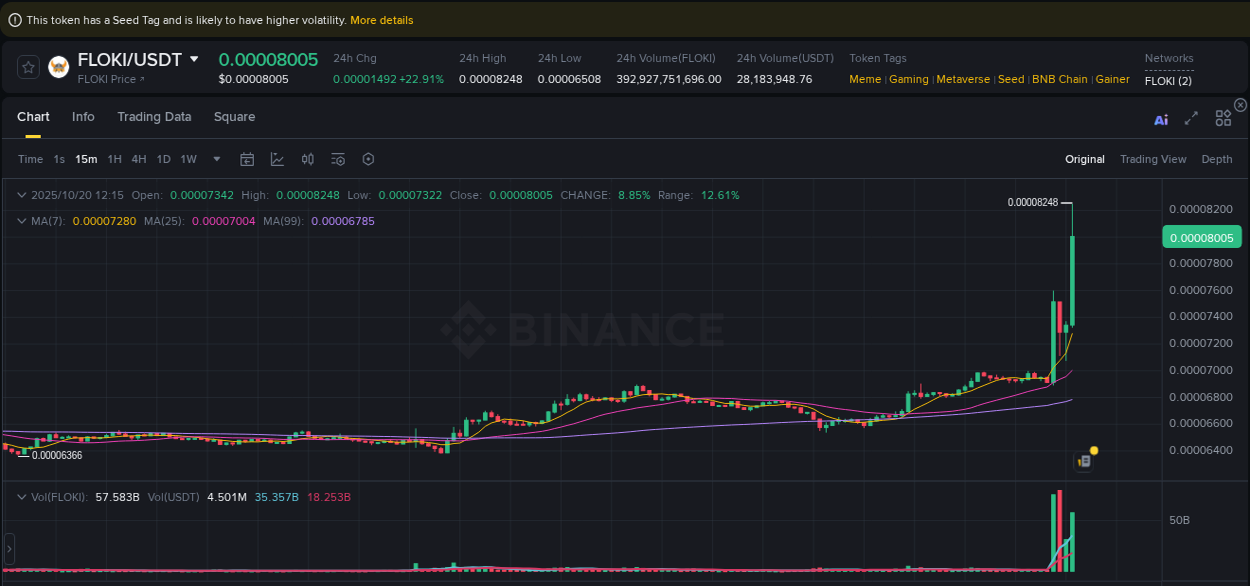Switch to the Trading Data tab
Screen dimensions: 1250x586
154,117
